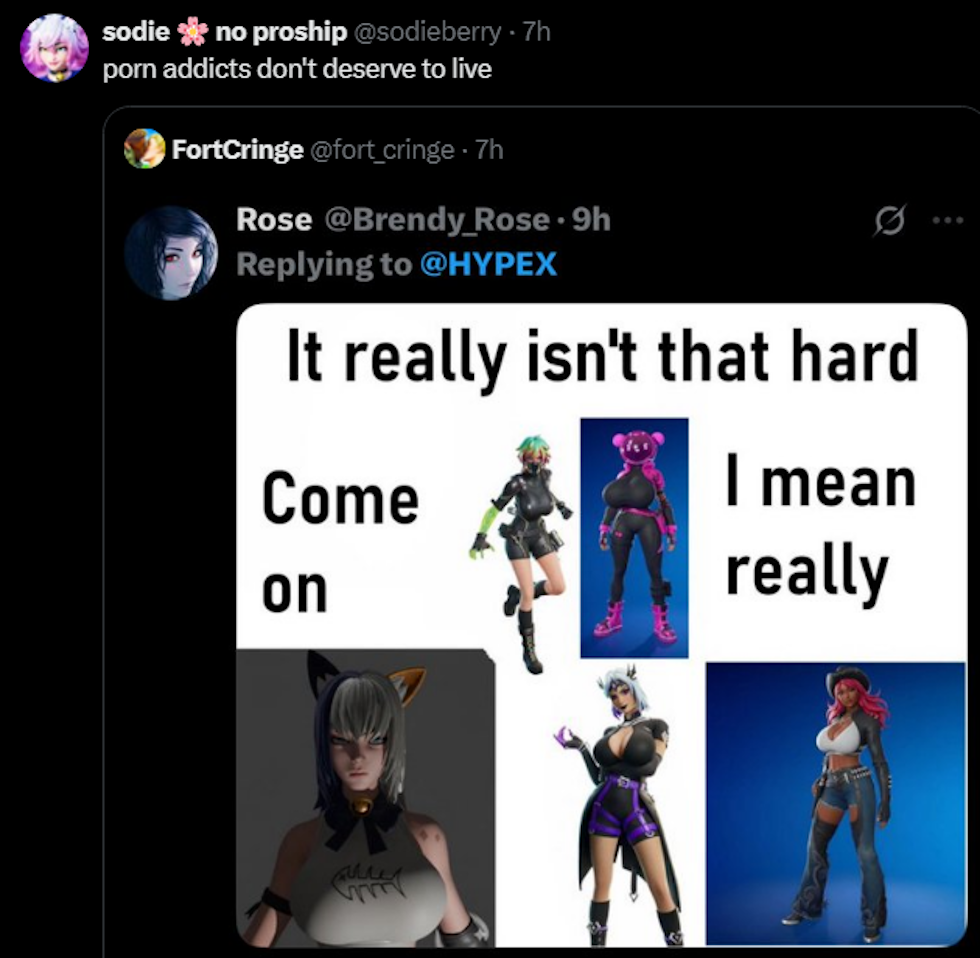Image resolution: width=980 pixels, height=958 pixels.
Task: Click the 9h timestamp on Rose's reply
Action: pos(591,219)
